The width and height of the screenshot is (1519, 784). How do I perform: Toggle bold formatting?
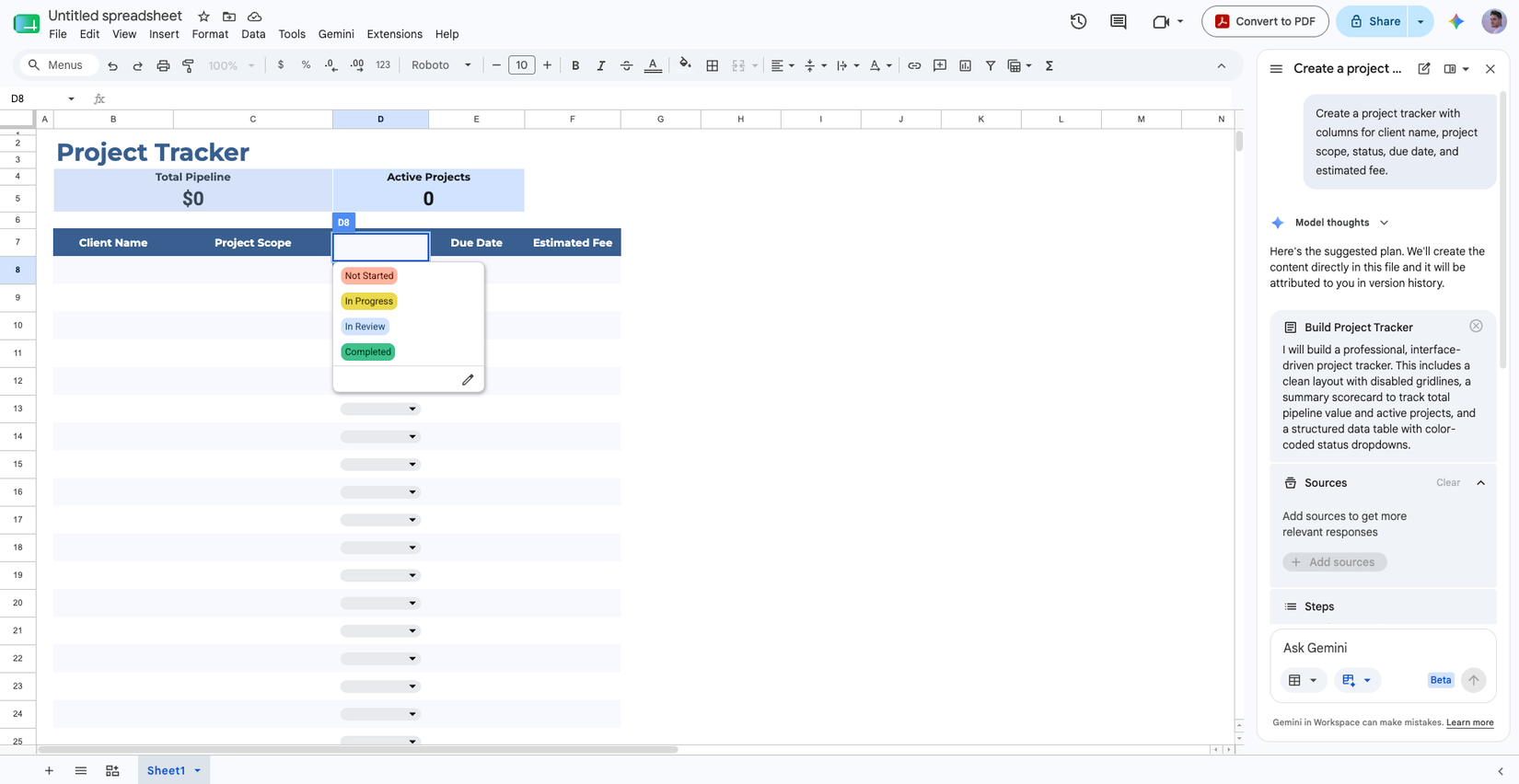click(575, 65)
